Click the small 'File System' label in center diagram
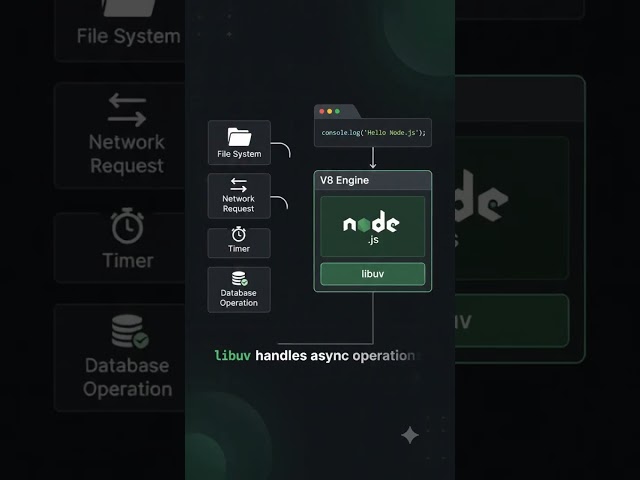Screen dimensions: 640x480 click(239, 154)
